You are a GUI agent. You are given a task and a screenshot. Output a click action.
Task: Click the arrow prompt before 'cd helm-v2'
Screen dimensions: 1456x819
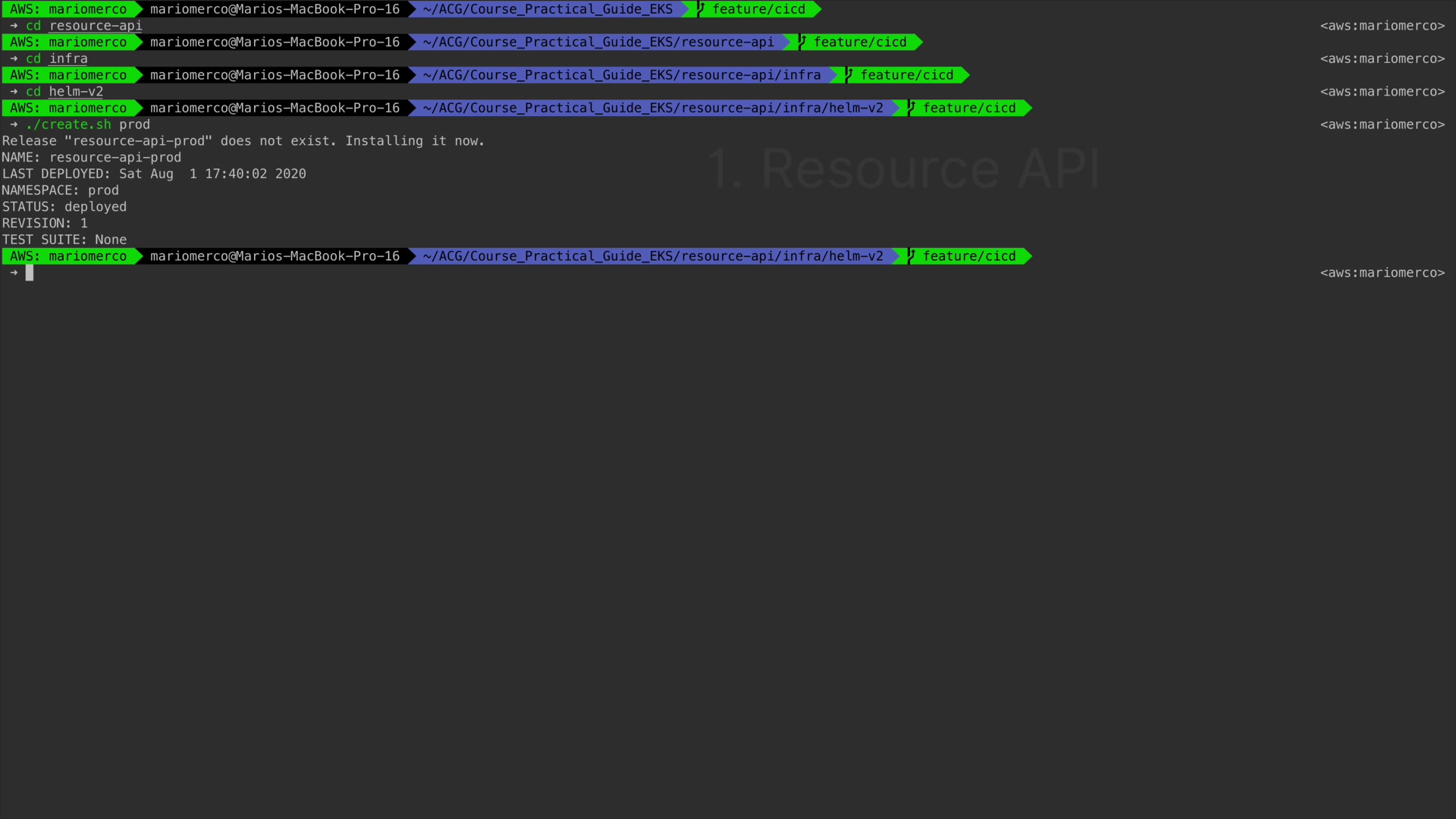point(14,92)
